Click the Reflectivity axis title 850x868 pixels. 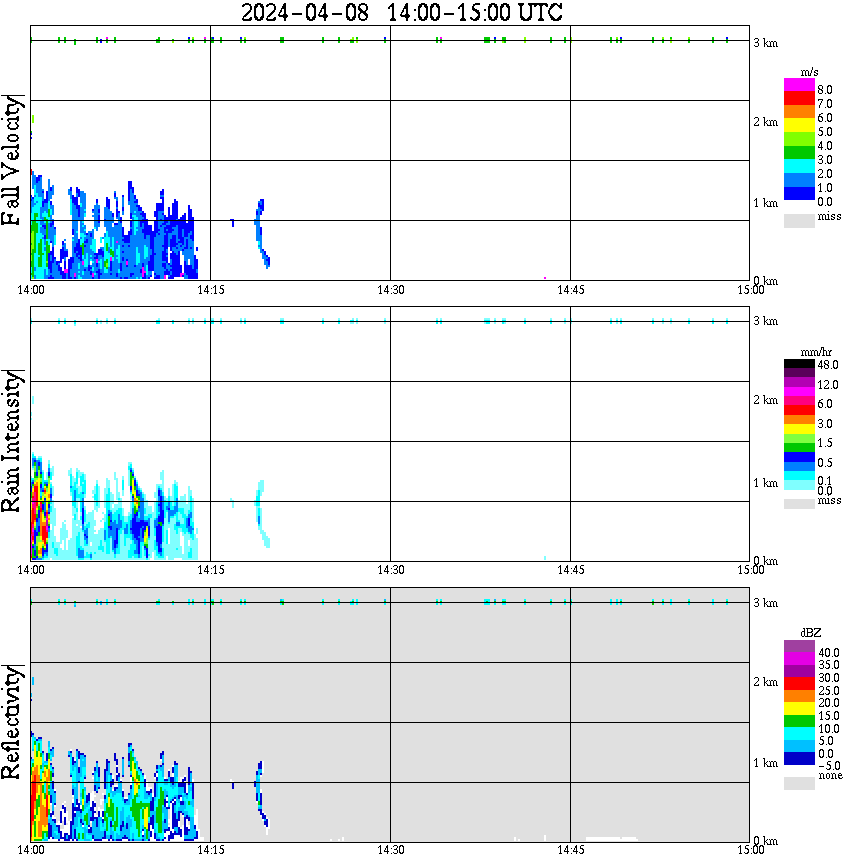[x=12, y=722]
